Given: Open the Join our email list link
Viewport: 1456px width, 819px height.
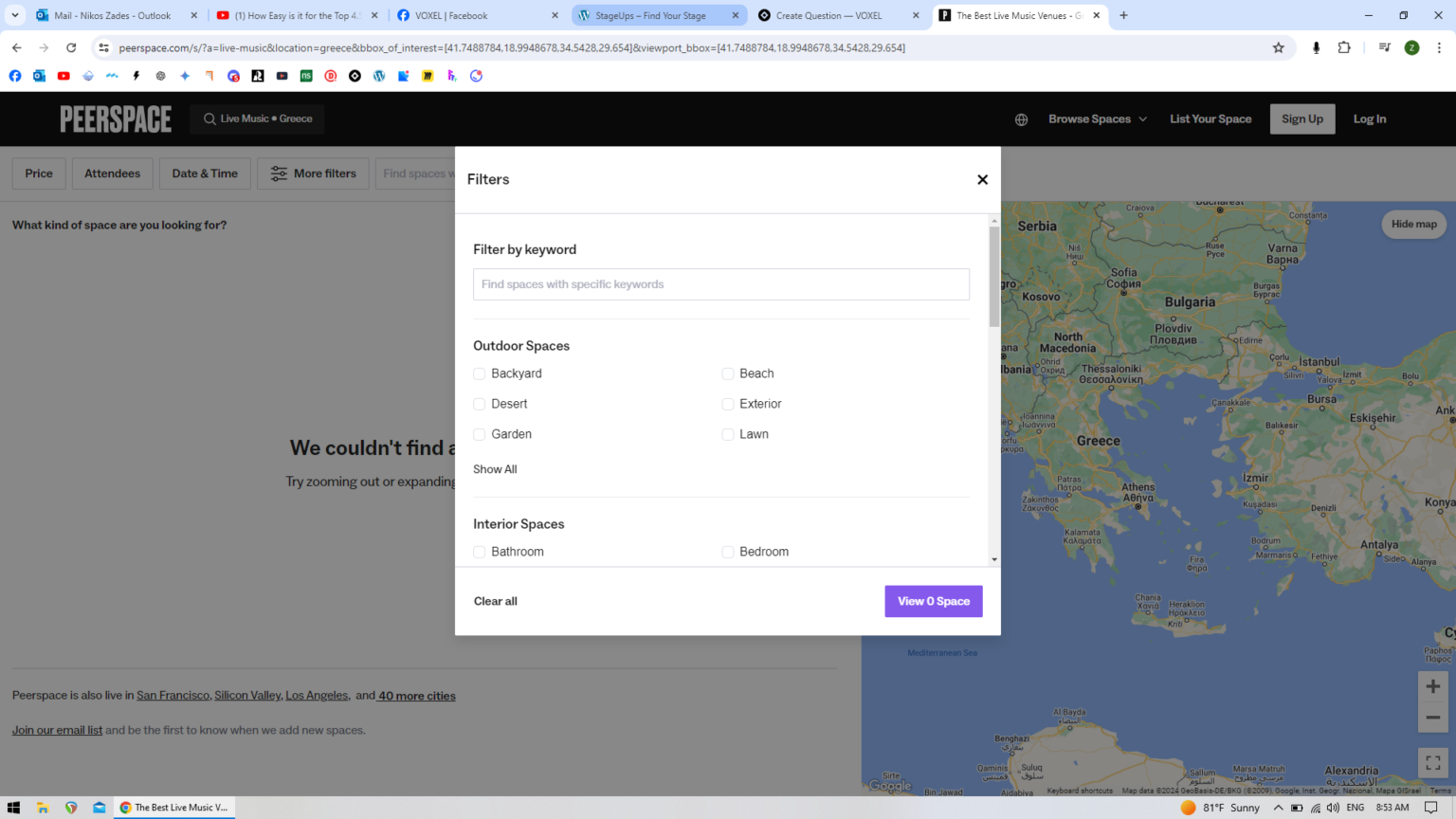Looking at the screenshot, I should pyautogui.click(x=57, y=729).
